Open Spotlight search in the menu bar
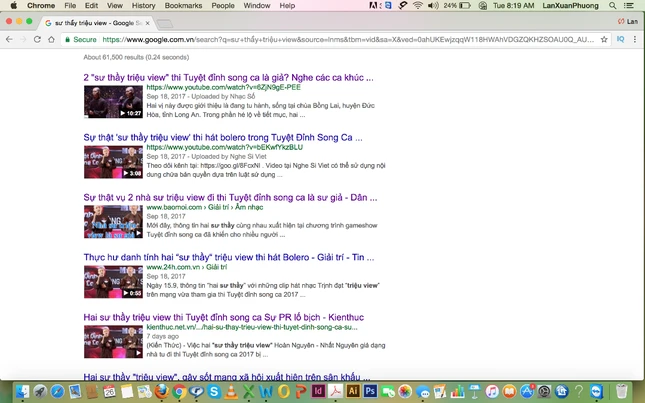This screenshot has height=403, width=645. pos(613,6)
